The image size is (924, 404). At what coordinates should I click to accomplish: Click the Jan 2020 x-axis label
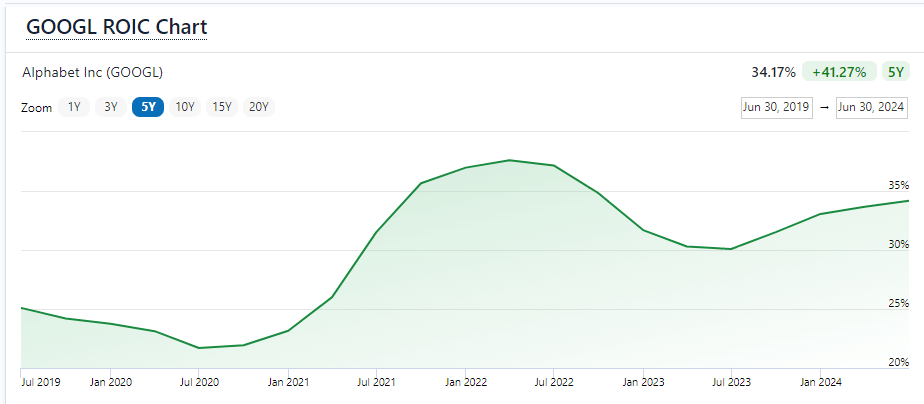coord(111,382)
